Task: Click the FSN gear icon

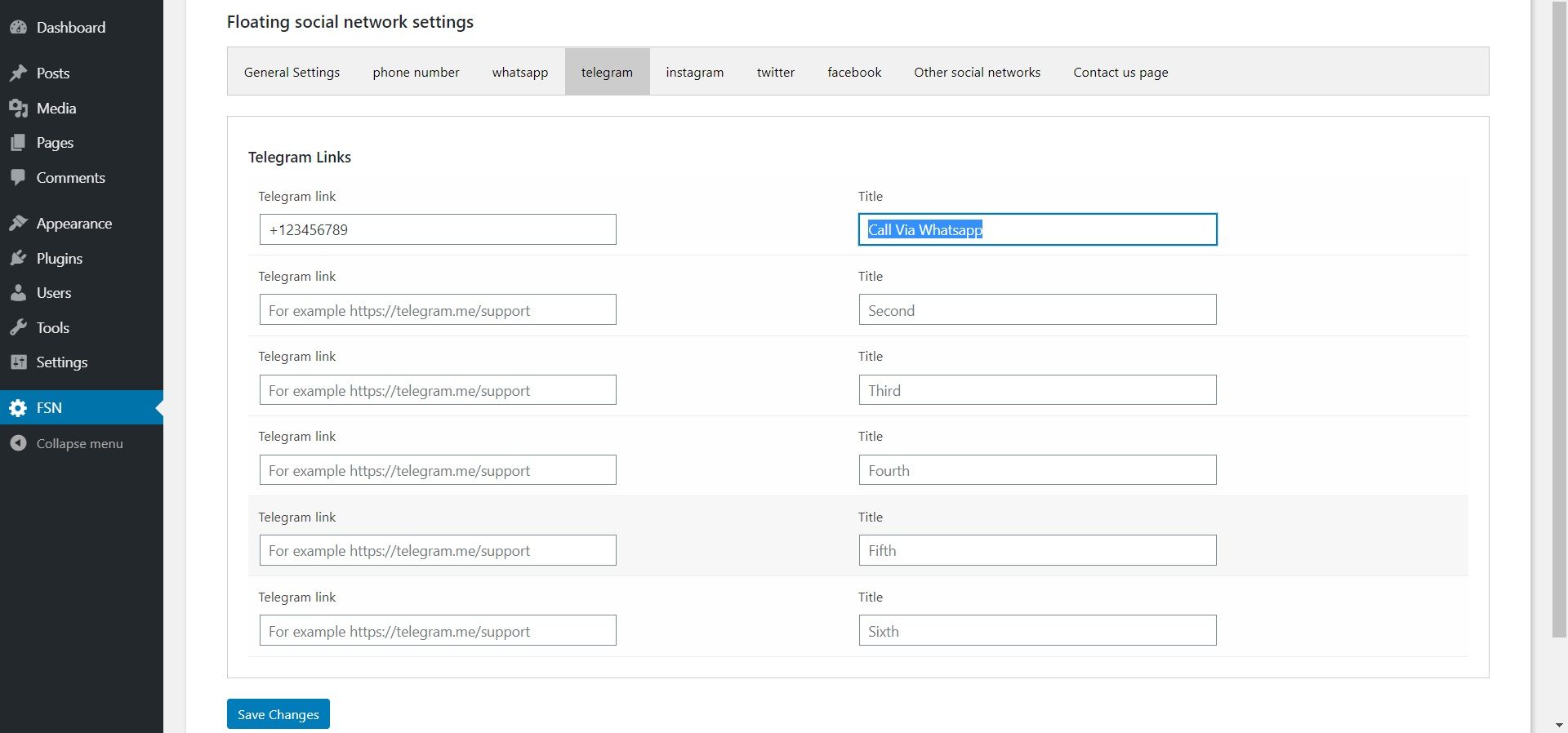Action: point(18,408)
